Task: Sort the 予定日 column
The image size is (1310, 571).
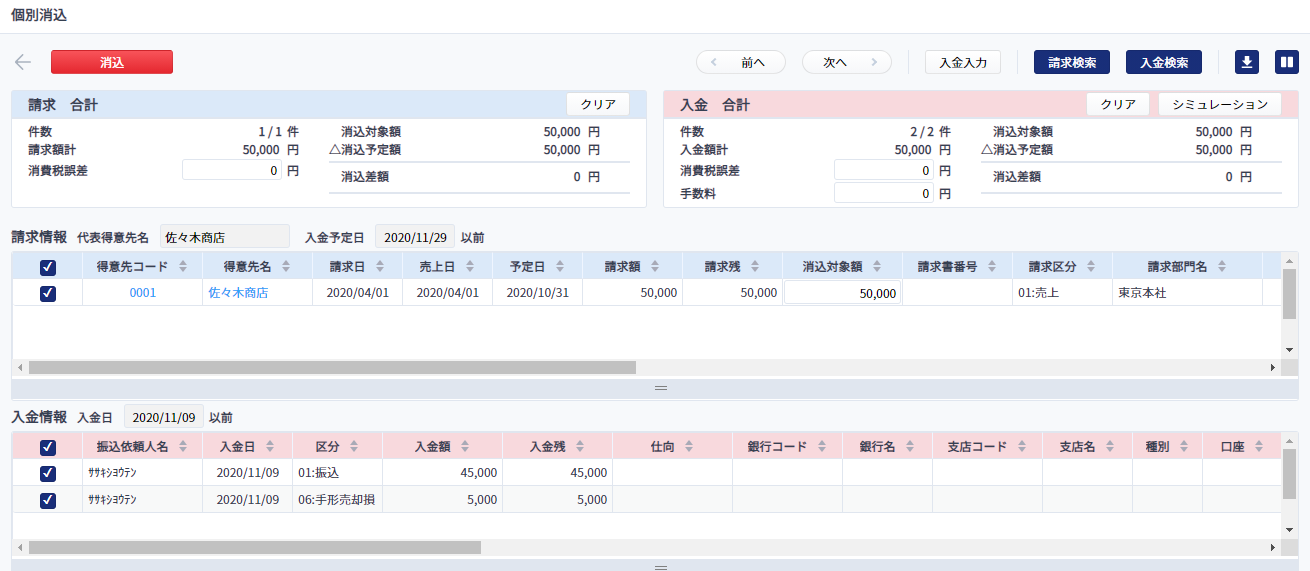Action: (561, 266)
